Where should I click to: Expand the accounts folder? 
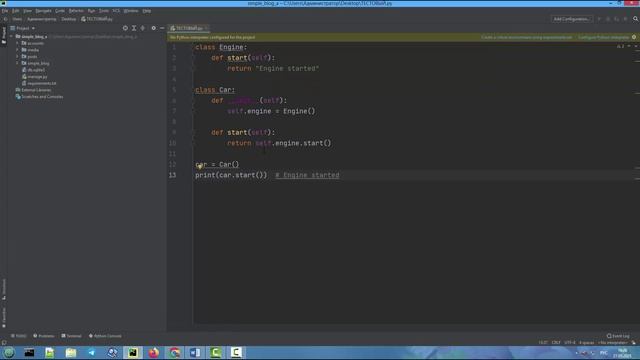tap(18, 43)
